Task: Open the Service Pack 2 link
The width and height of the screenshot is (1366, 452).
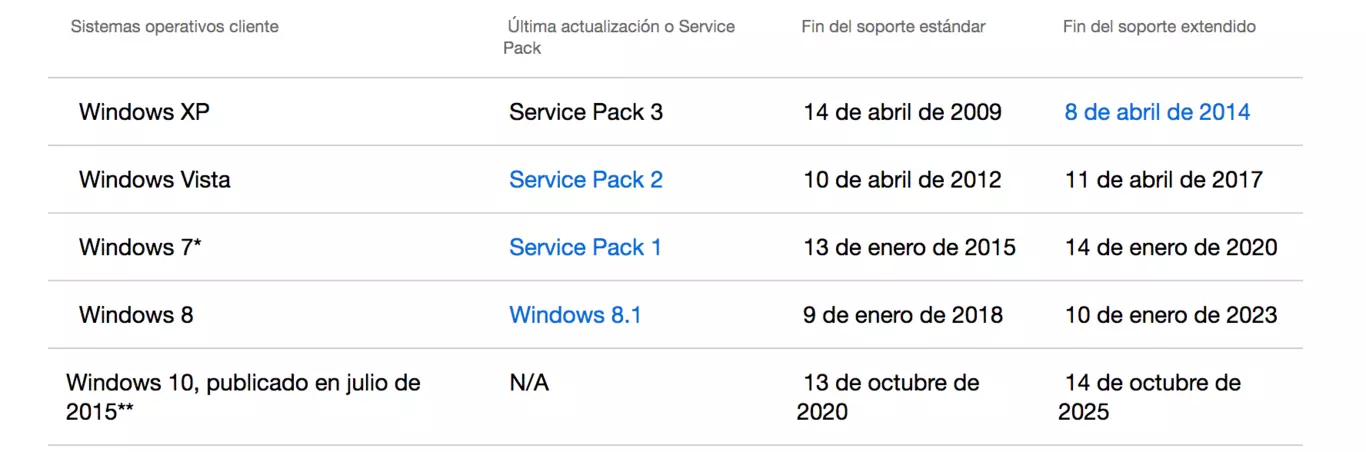Action: (586, 180)
